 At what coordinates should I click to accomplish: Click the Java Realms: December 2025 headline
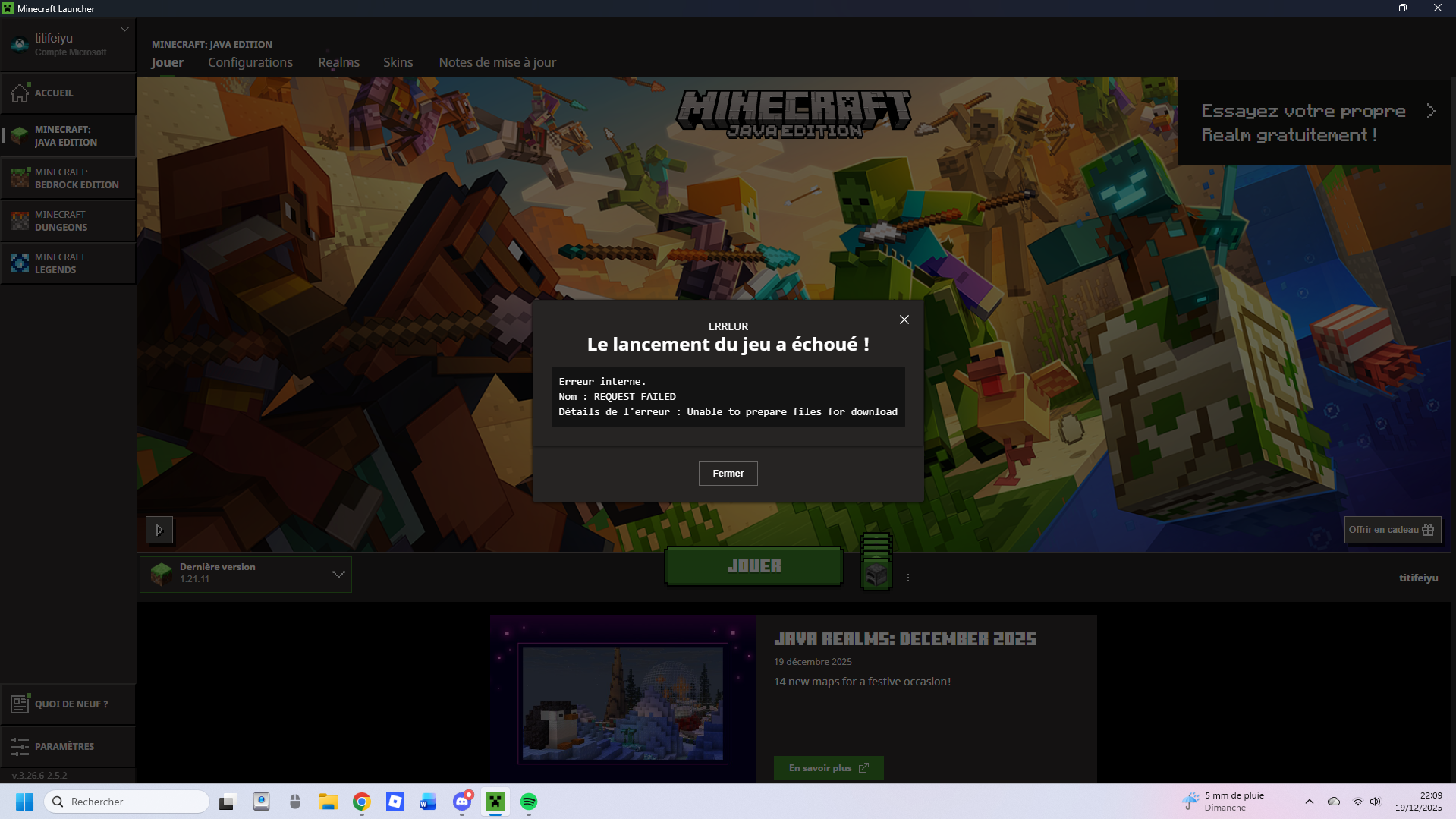pos(905,639)
